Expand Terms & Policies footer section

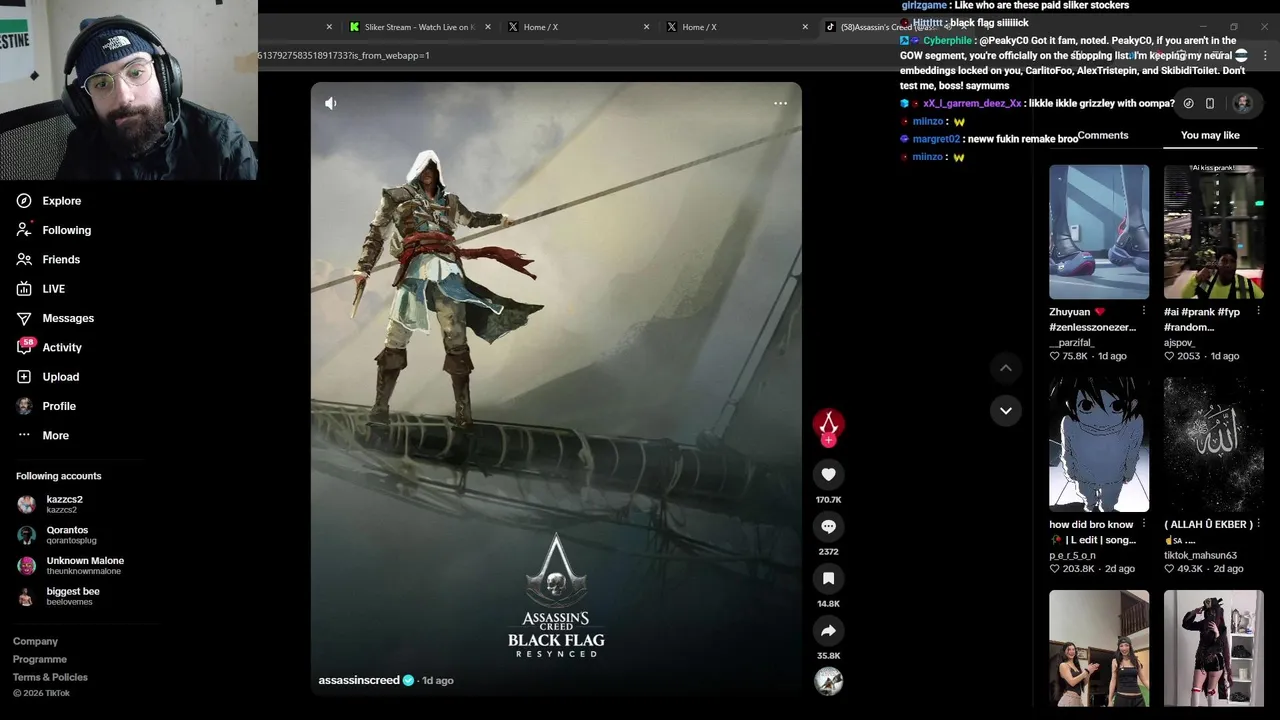tap(50, 677)
